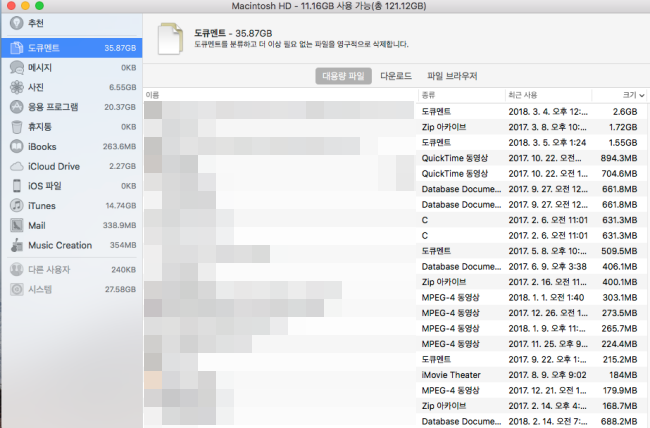Select the 704.6MB QuickTime 동영상 row
Viewport: 650px width, 428px height.
[395, 173]
